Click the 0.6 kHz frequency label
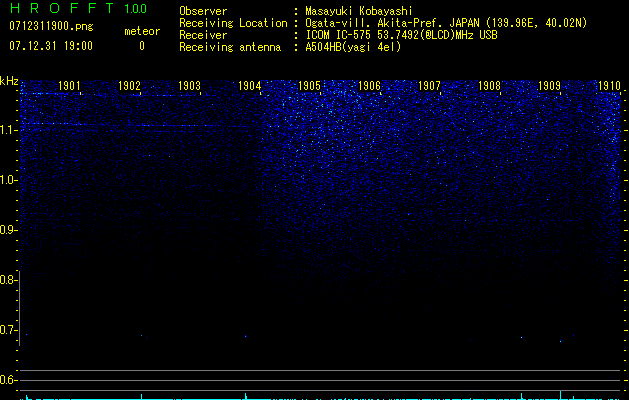Image resolution: width=629 pixels, height=400 pixels. coord(8,380)
